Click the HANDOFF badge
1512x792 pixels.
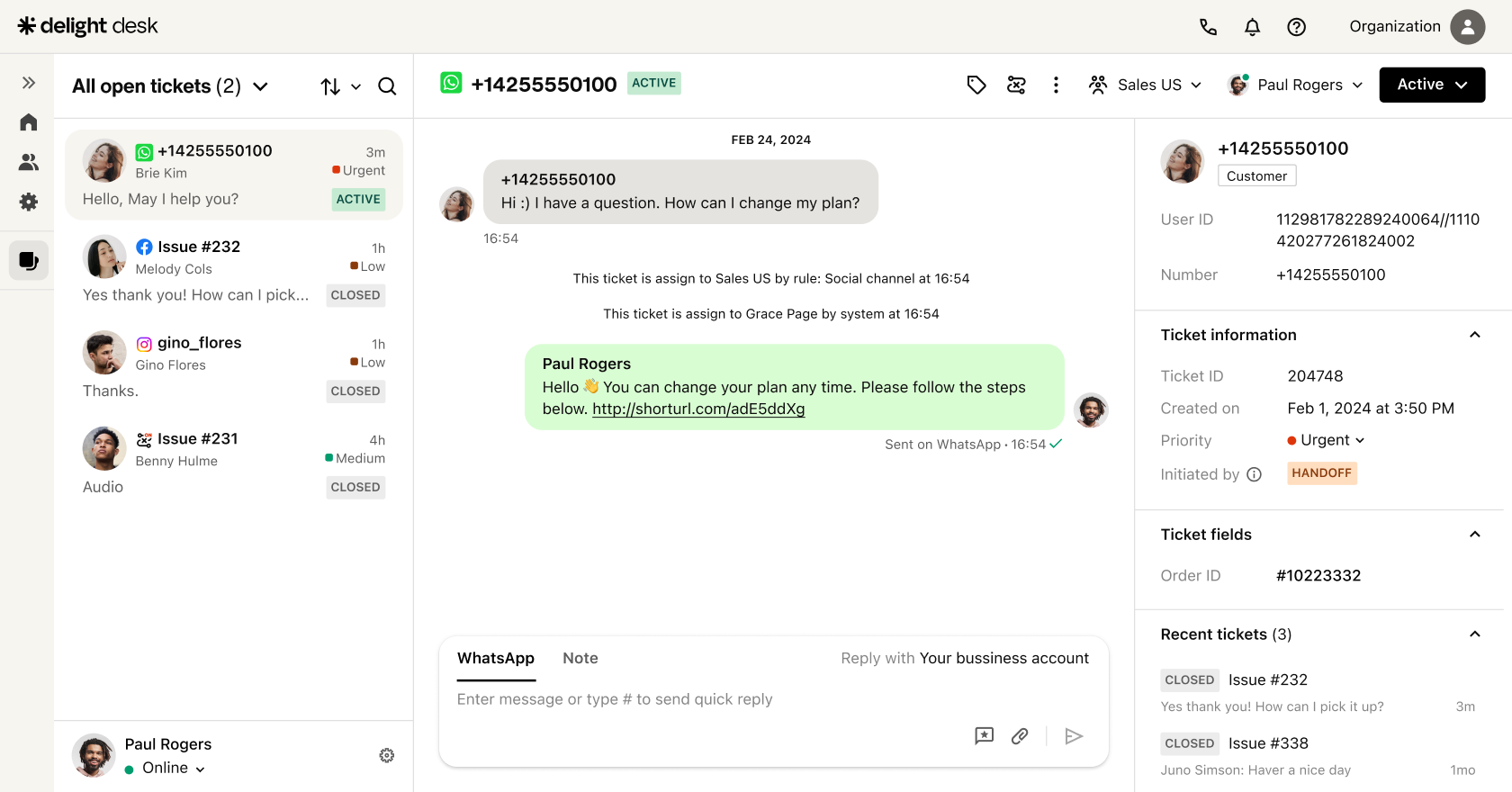(1321, 473)
